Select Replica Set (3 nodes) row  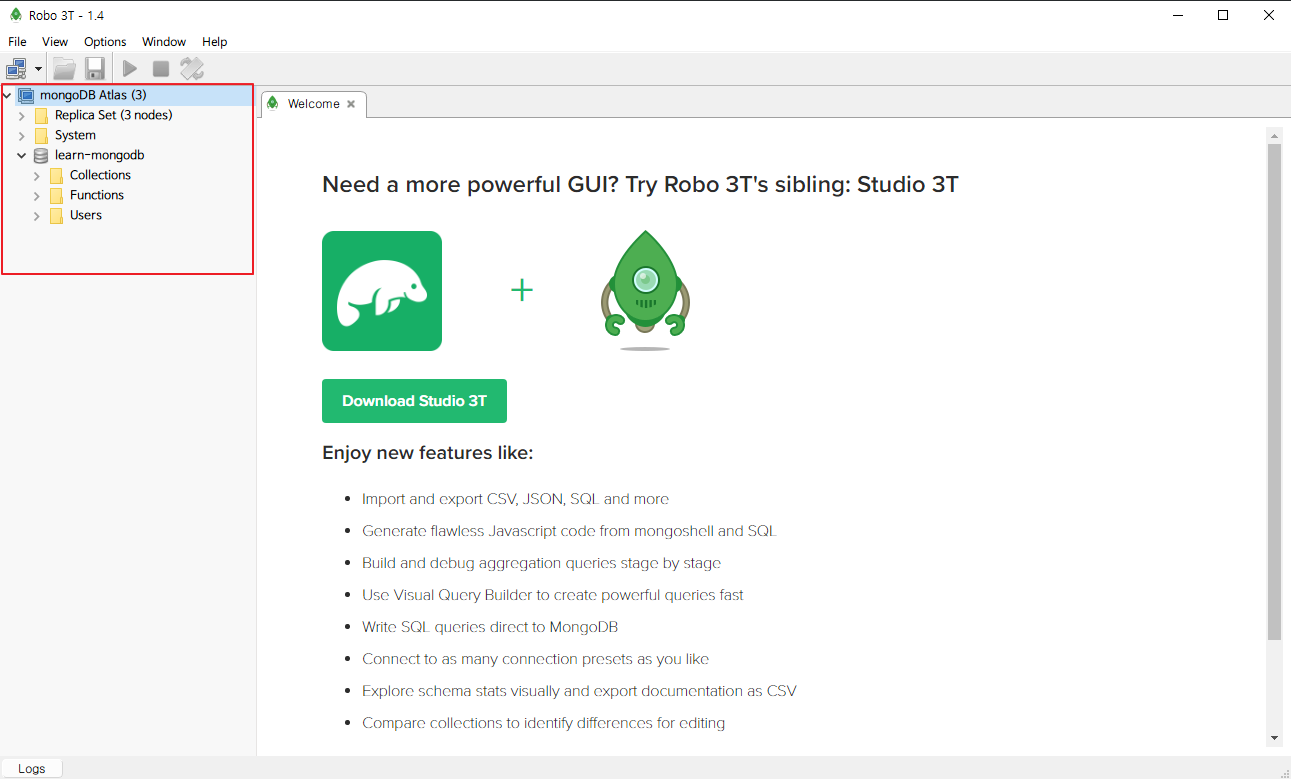pos(113,115)
